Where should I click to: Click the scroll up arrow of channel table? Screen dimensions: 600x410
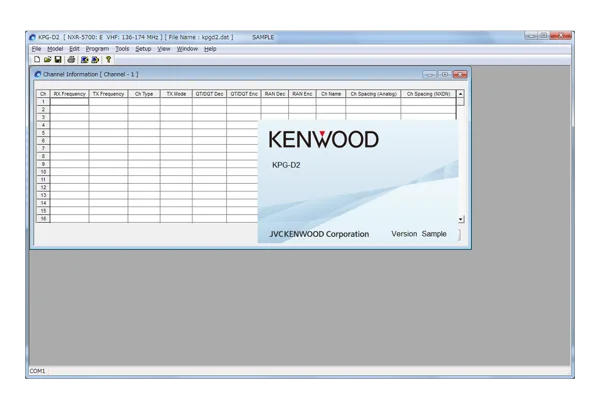click(460, 94)
